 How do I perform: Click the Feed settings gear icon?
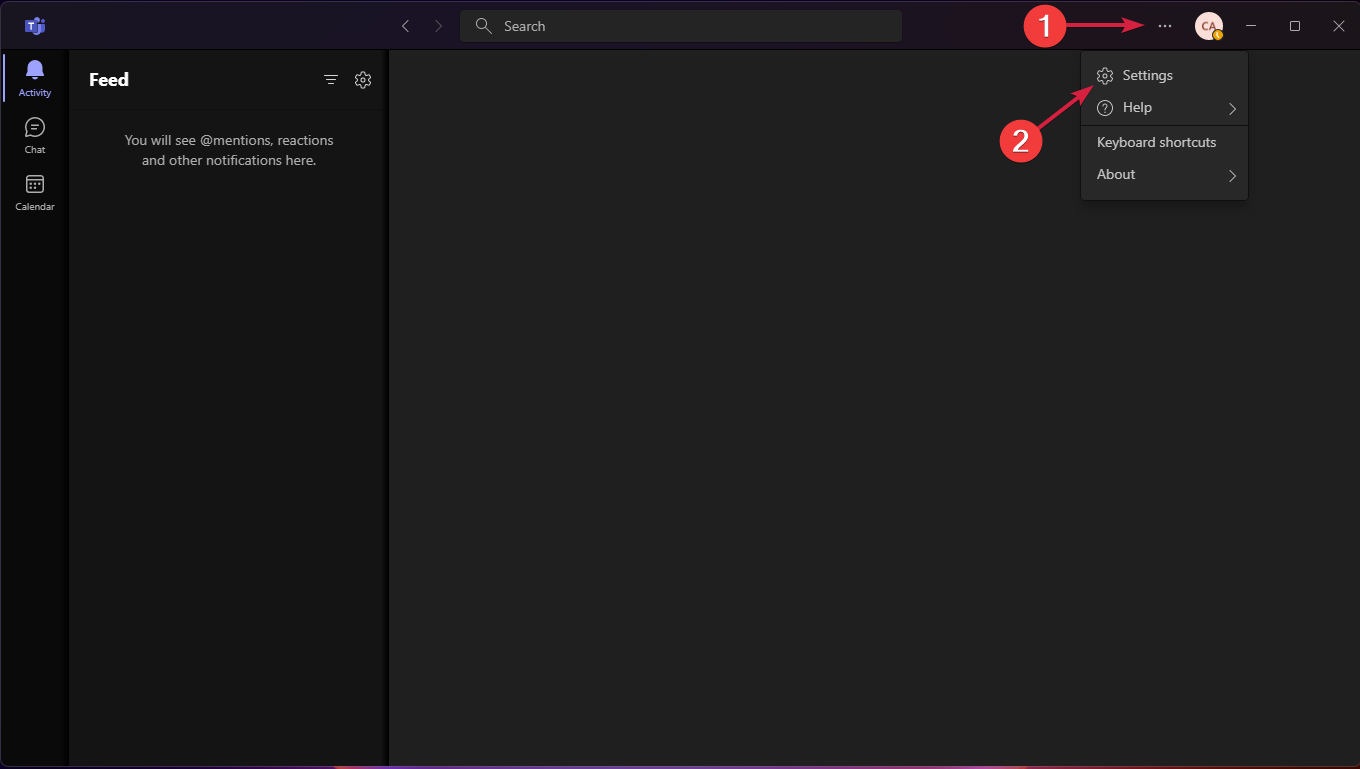(x=363, y=79)
